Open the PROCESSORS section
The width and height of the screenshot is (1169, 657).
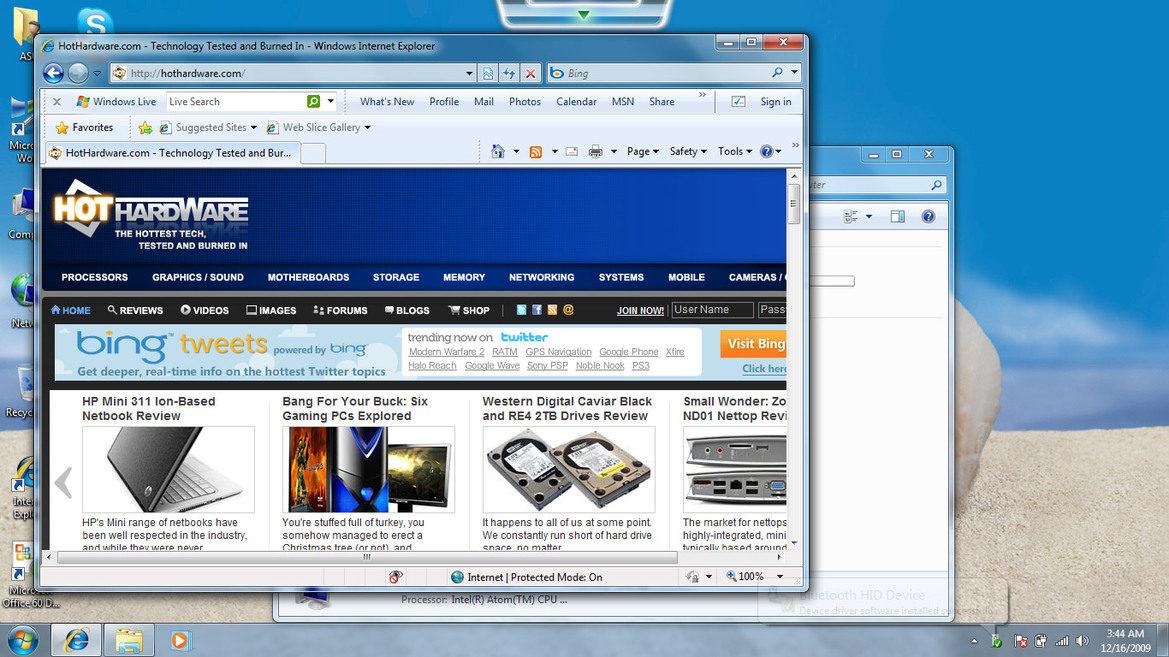95,277
